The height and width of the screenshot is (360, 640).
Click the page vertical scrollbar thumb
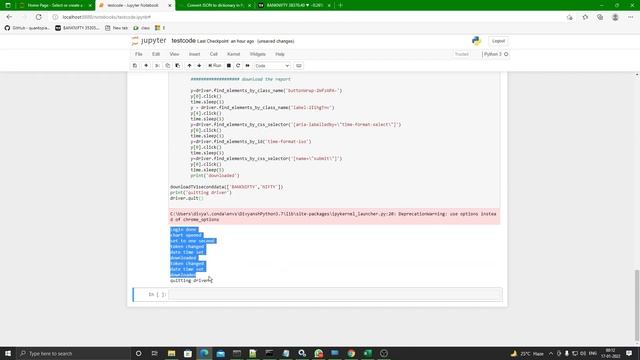[637, 305]
